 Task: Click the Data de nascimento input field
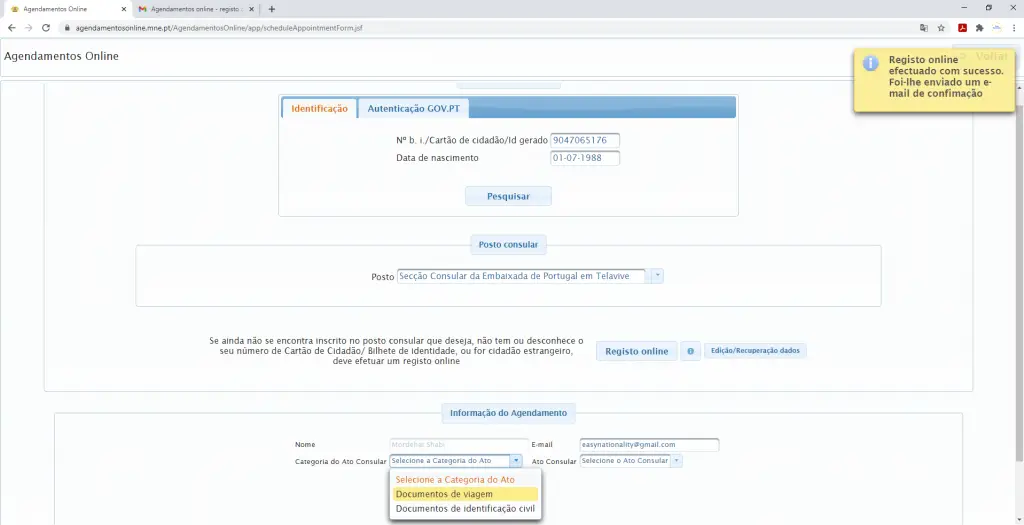point(585,158)
